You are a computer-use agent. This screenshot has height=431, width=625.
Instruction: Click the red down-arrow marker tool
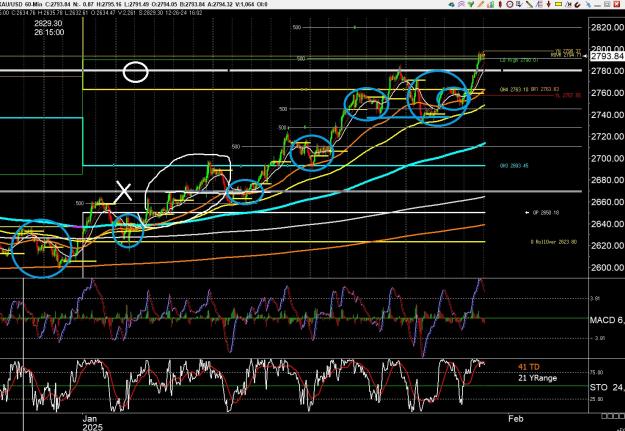point(549,4)
